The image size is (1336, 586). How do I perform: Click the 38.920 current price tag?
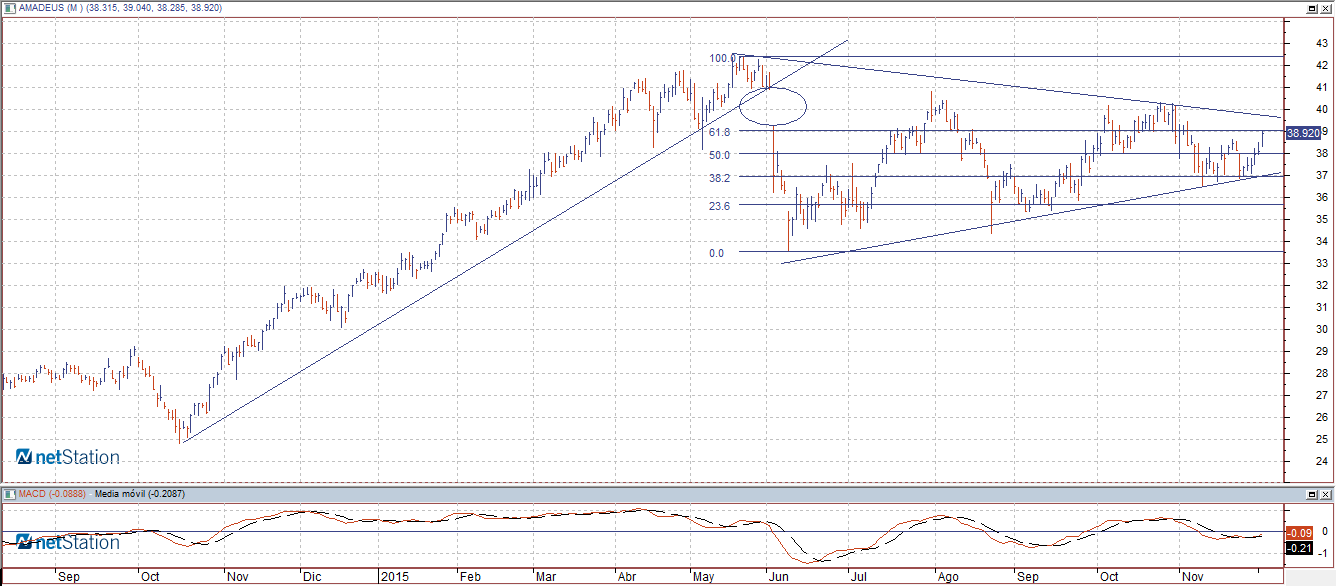coord(1303,132)
